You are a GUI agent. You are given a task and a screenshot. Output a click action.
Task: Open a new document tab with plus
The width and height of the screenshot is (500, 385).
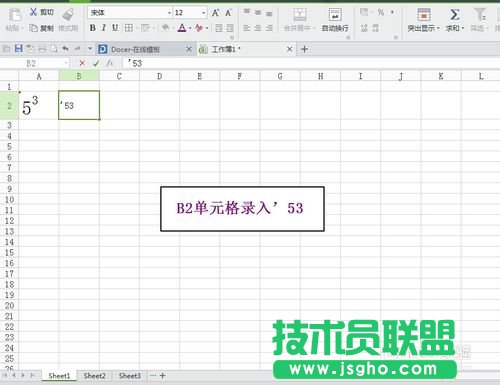click(304, 49)
